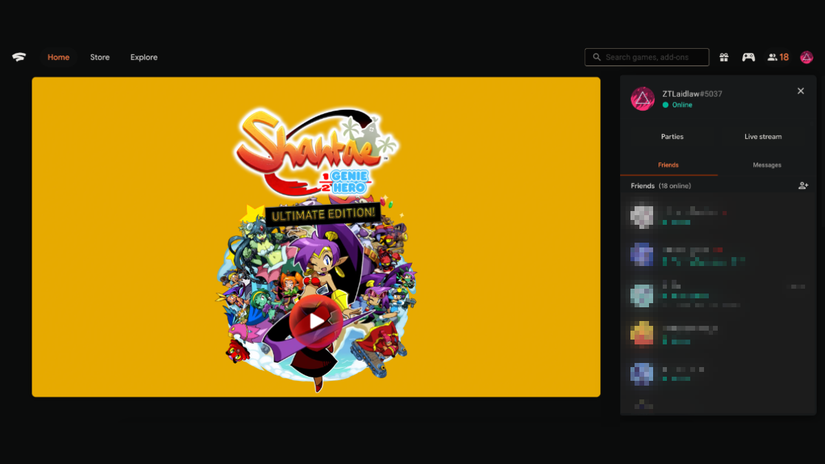Click the add friend icon
Image resolution: width=825 pixels, height=464 pixels.
[803, 186]
